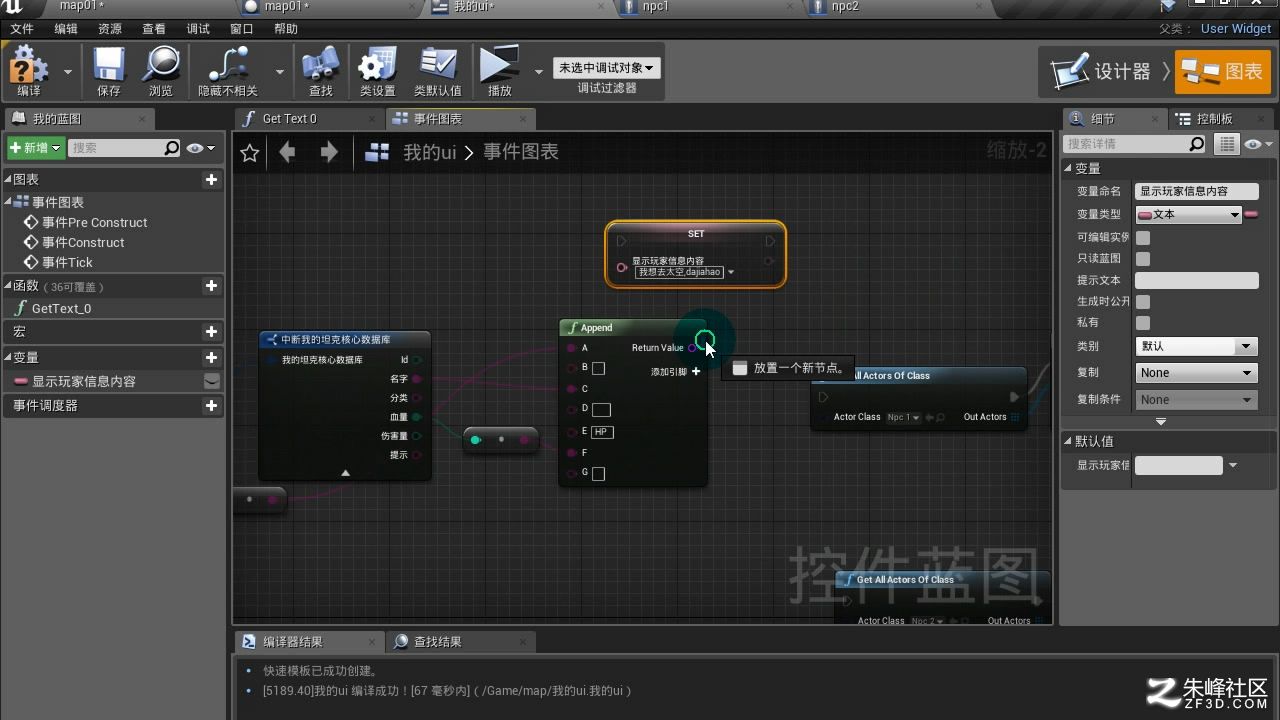Open the 新增 add-new dropdown
Image resolution: width=1280 pixels, height=720 pixels.
36,148
